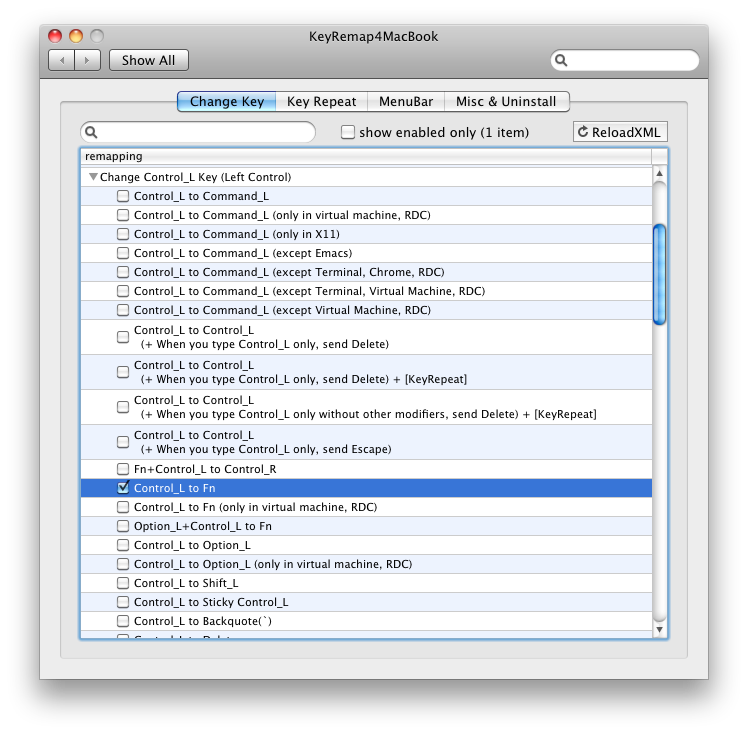Click the forward navigation arrow in toolbar
The width and height of the screenshot is (748, 734).
tap(87, 60)
